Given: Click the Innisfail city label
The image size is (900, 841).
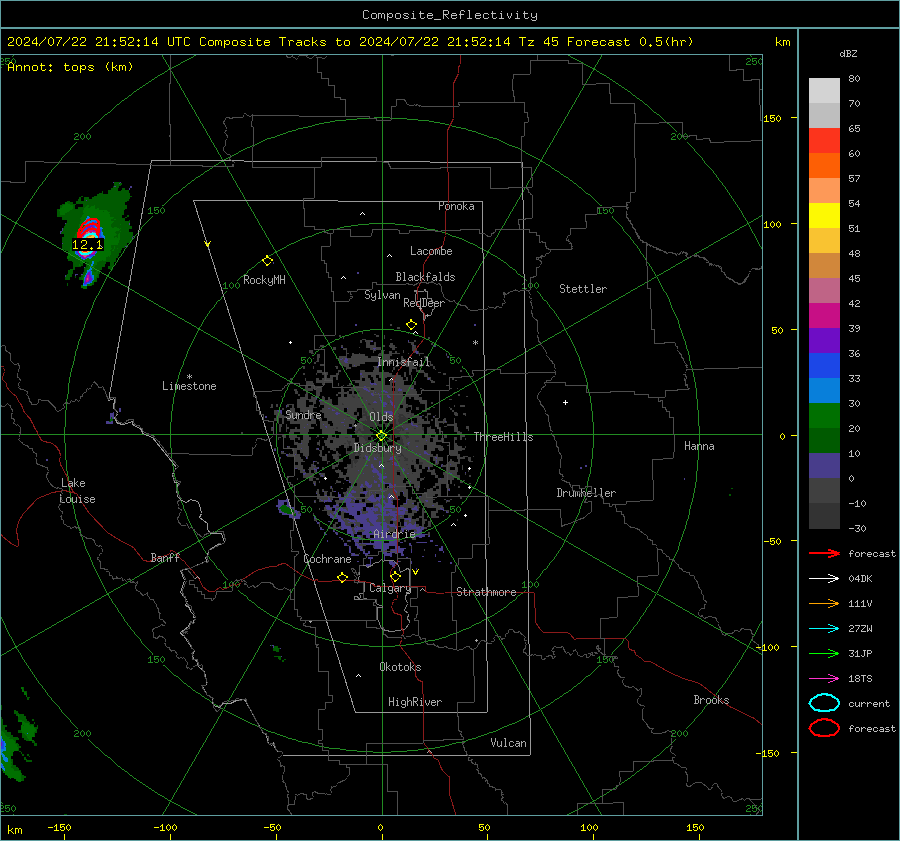Looking at the screenshot, I should coord(404,362).
